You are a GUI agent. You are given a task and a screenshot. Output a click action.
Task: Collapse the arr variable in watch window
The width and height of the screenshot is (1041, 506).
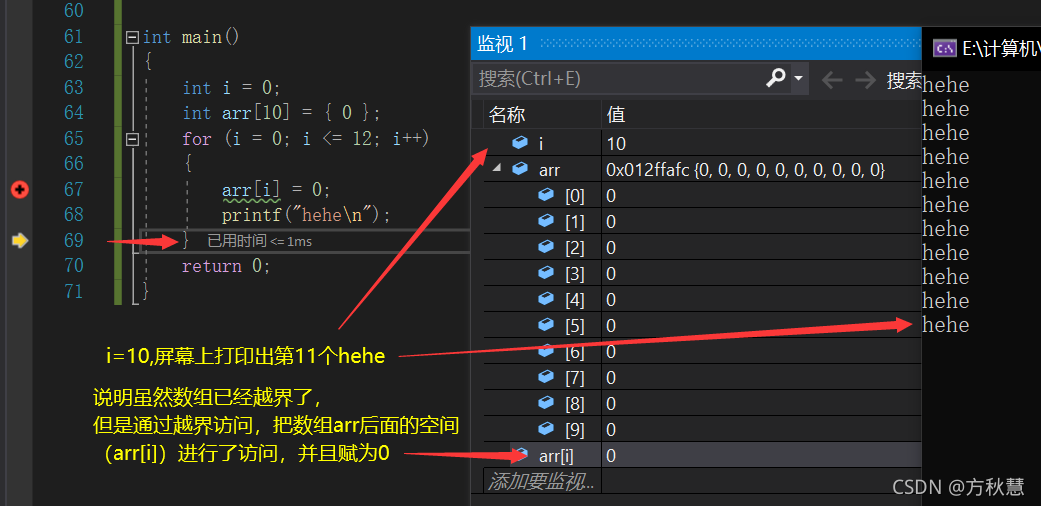point(496,169)
